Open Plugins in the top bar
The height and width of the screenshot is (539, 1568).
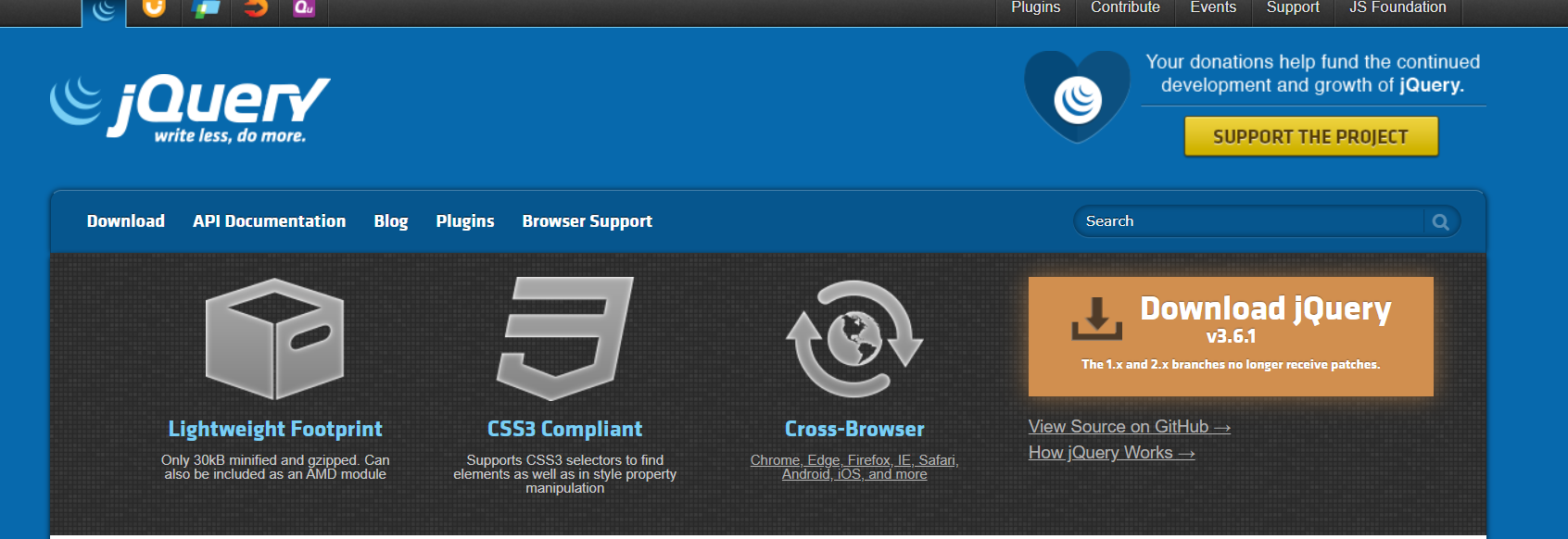(1035, 8)
